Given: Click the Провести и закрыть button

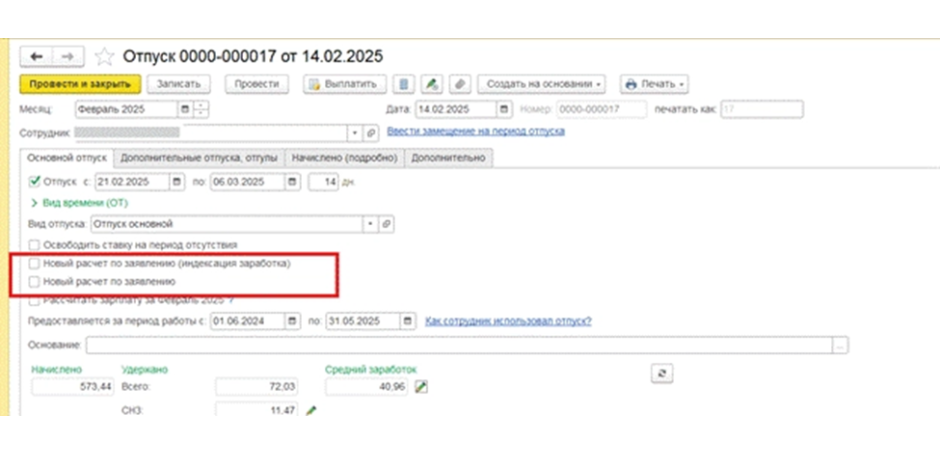Looking at the screenshot, I should point(80,84).
